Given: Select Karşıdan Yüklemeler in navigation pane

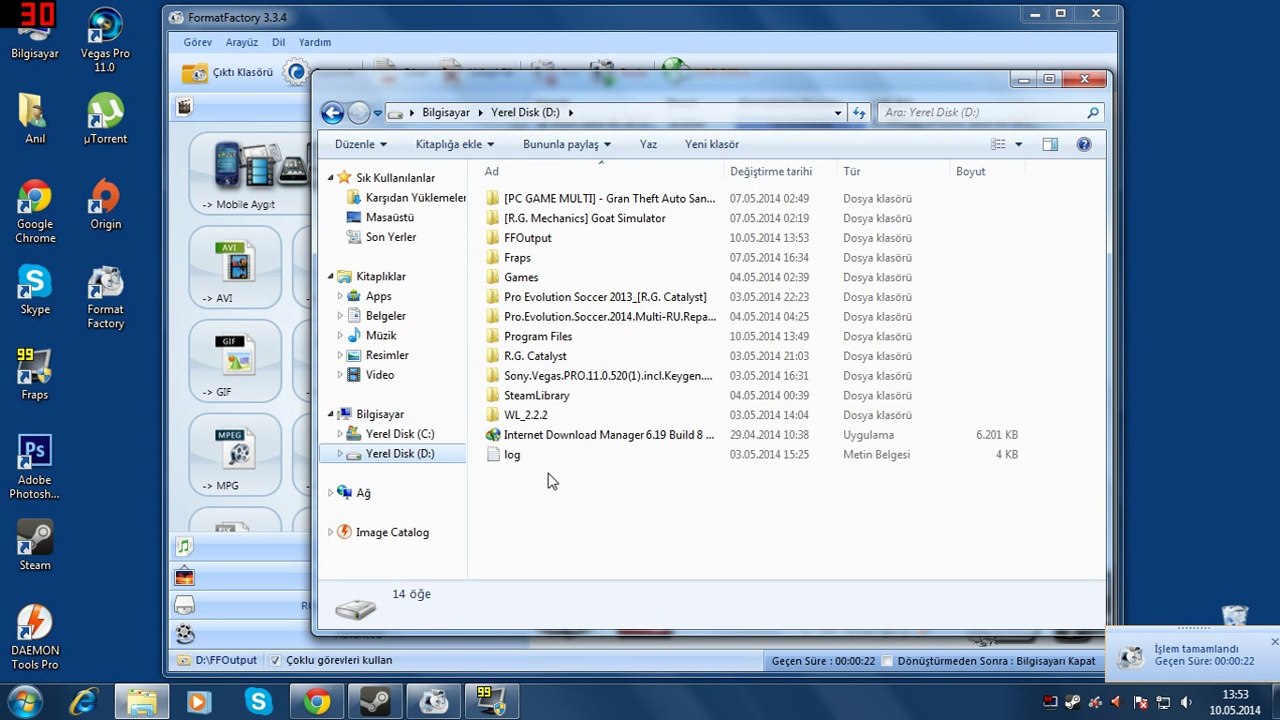Looking at the screenshot, I should [x=406, y=198].
